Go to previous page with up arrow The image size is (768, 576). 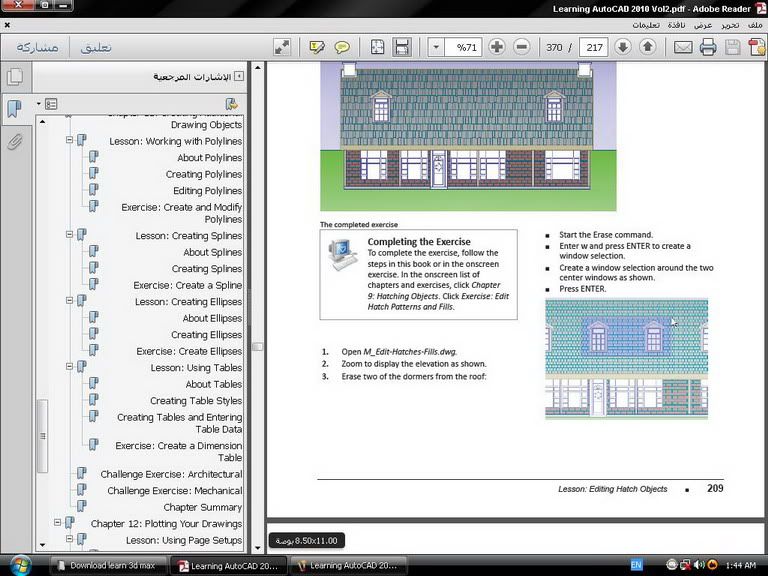pyautogui.click(x=648, y=47)
